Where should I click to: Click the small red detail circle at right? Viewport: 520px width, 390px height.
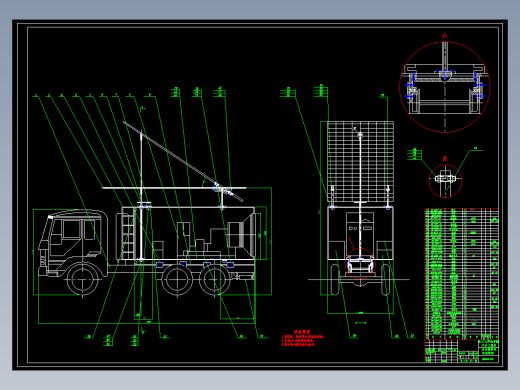coord(445,181)
